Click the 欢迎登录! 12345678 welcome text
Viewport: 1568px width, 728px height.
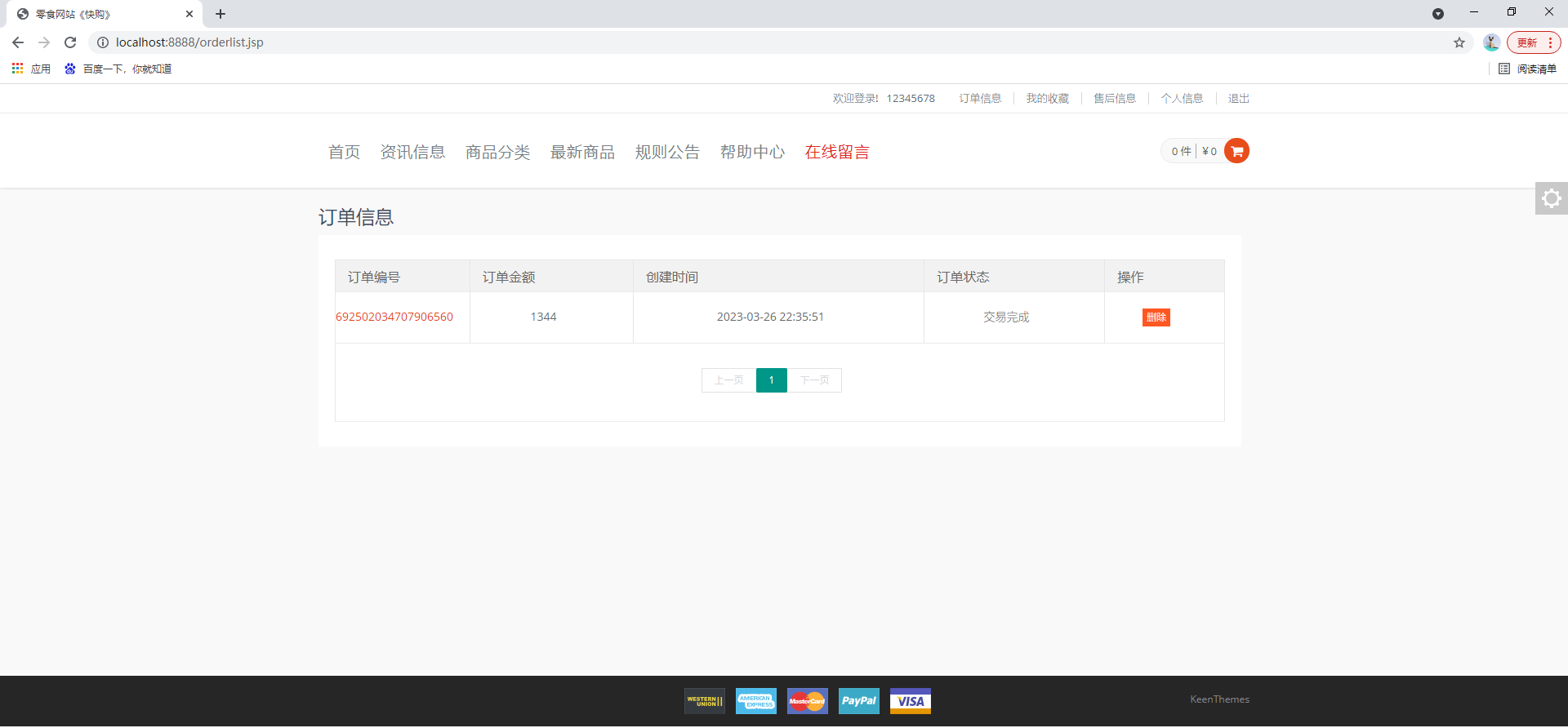point(884,99)
